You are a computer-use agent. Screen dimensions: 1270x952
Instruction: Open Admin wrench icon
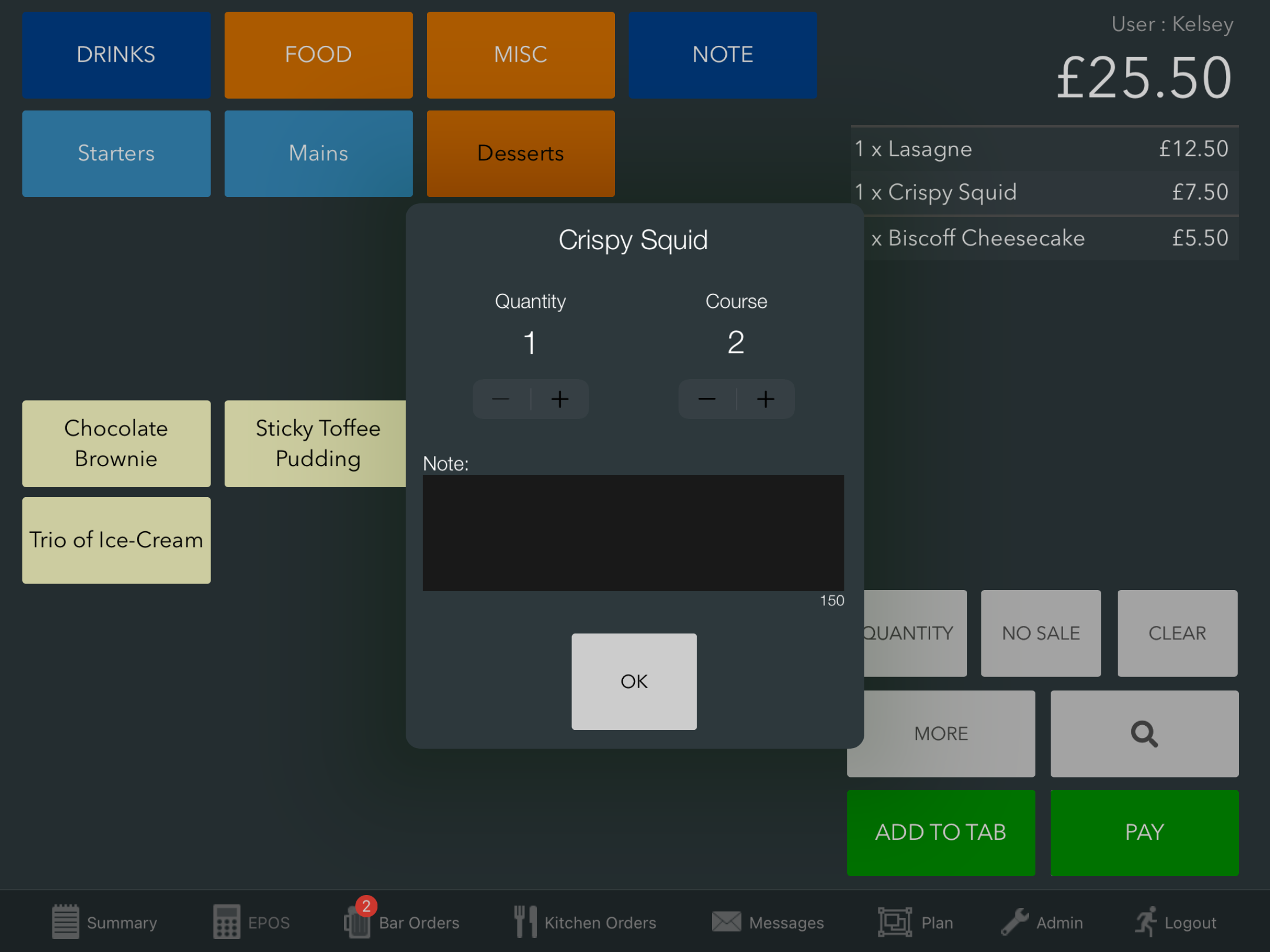click(x=1015, y=921)
